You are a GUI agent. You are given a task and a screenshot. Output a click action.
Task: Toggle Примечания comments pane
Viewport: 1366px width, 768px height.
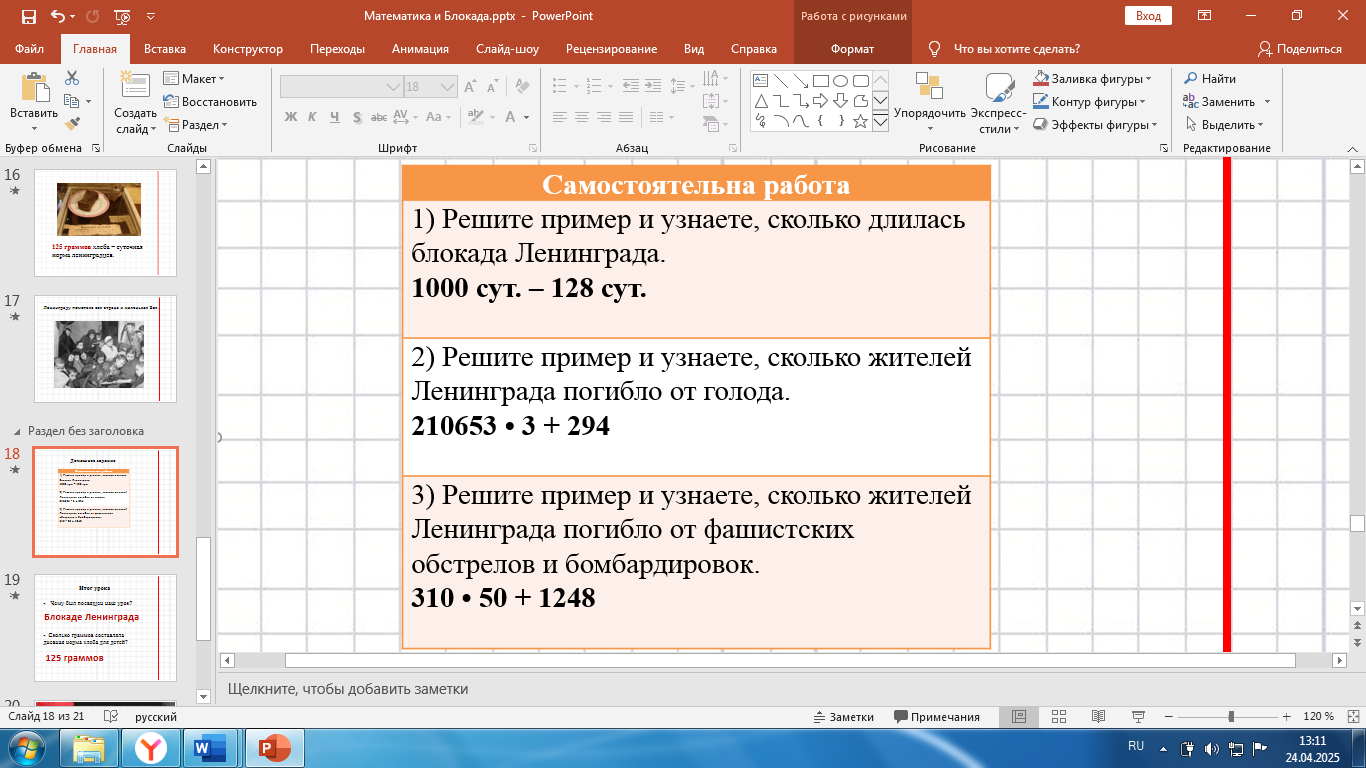[937, 716]
